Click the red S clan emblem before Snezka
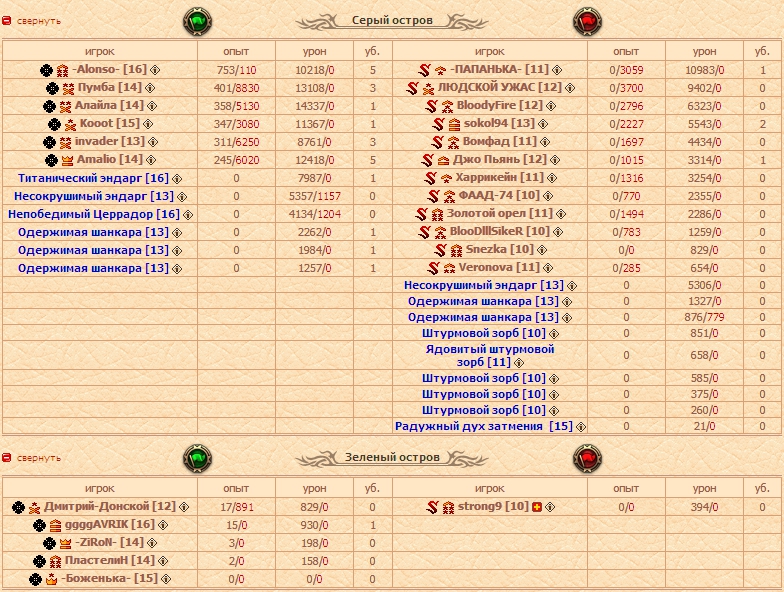The image size is (784, 592). (440, 250)
